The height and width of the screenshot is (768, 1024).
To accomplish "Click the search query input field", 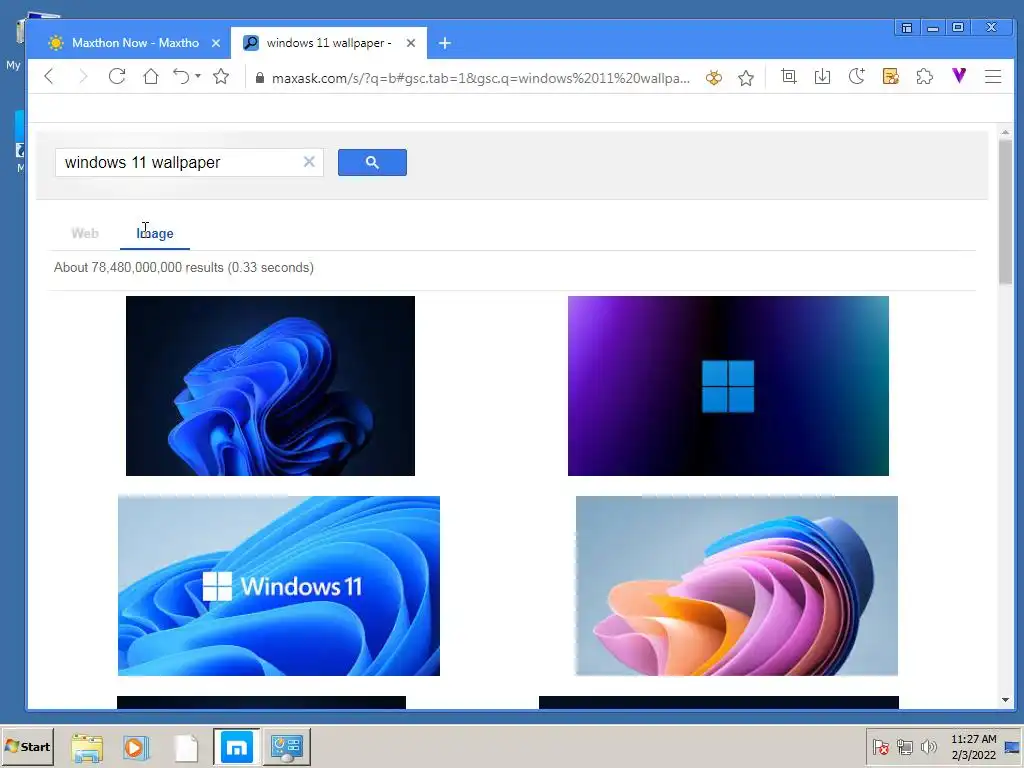I will click(180, 163).
